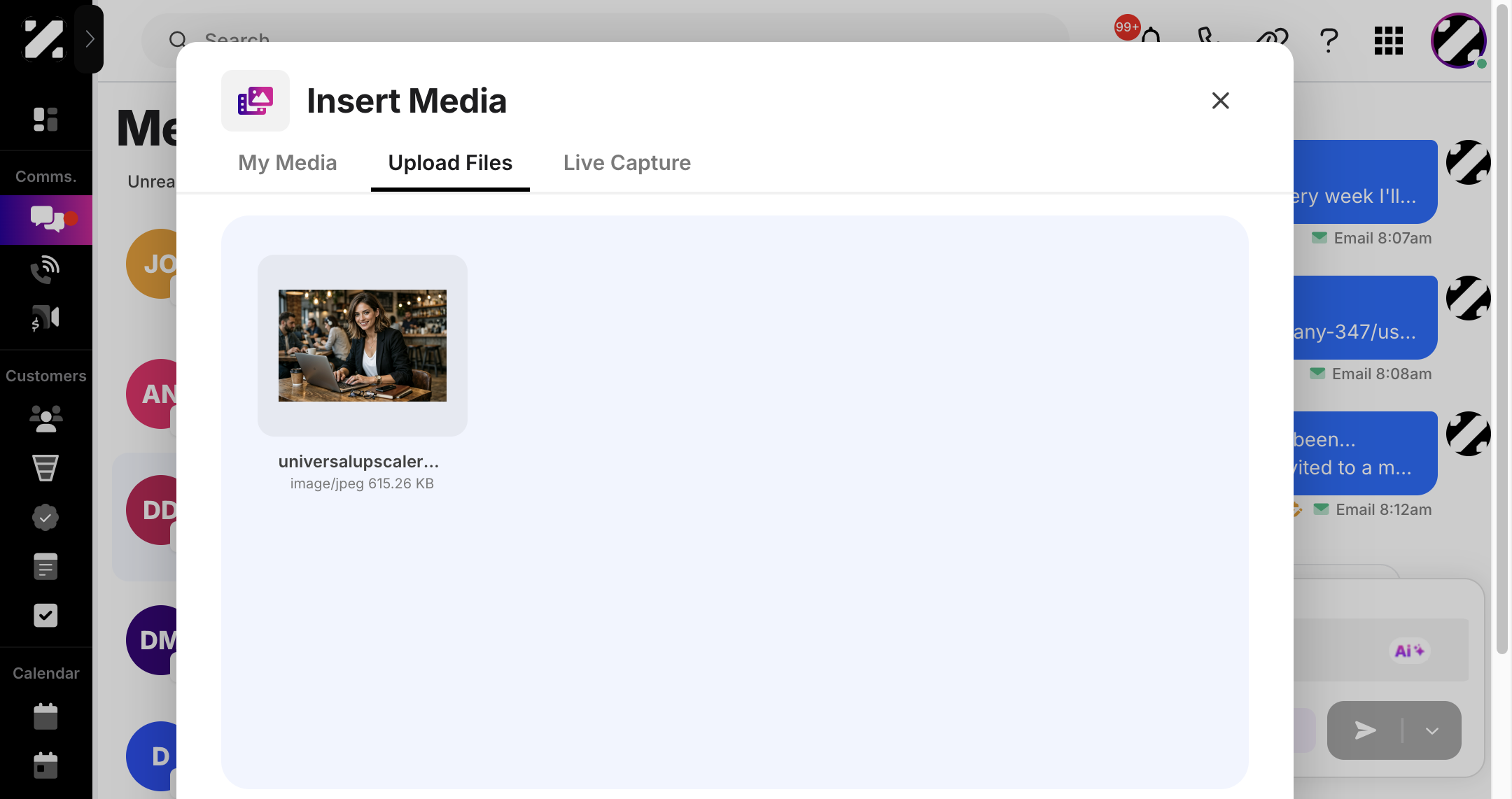Select the Upload Files tab

[450, 162]
